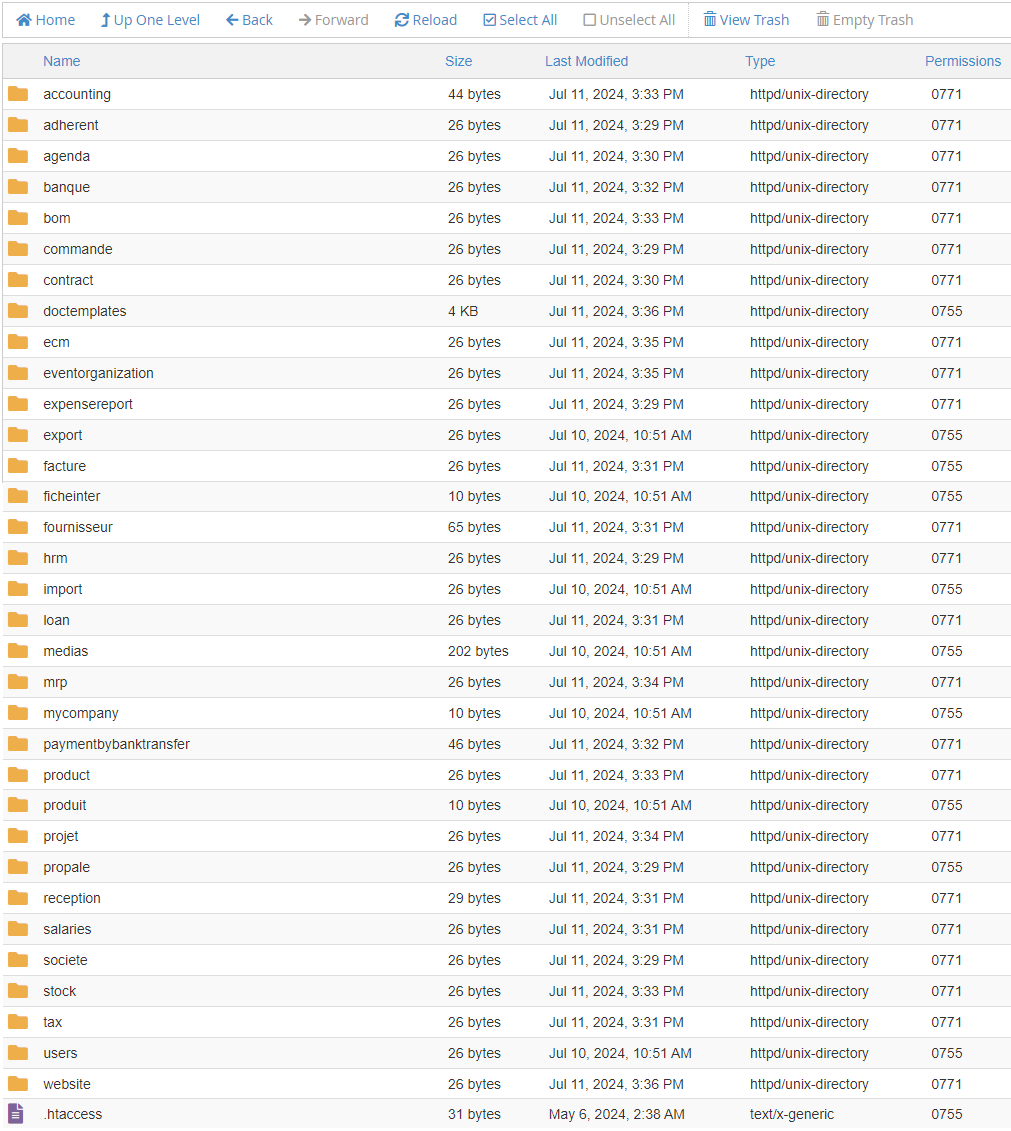The width and height of the screenshot is (1011, 1131).
Task: Click the bom folder icon
Action: pyautogui.click(x=18, y=218)
